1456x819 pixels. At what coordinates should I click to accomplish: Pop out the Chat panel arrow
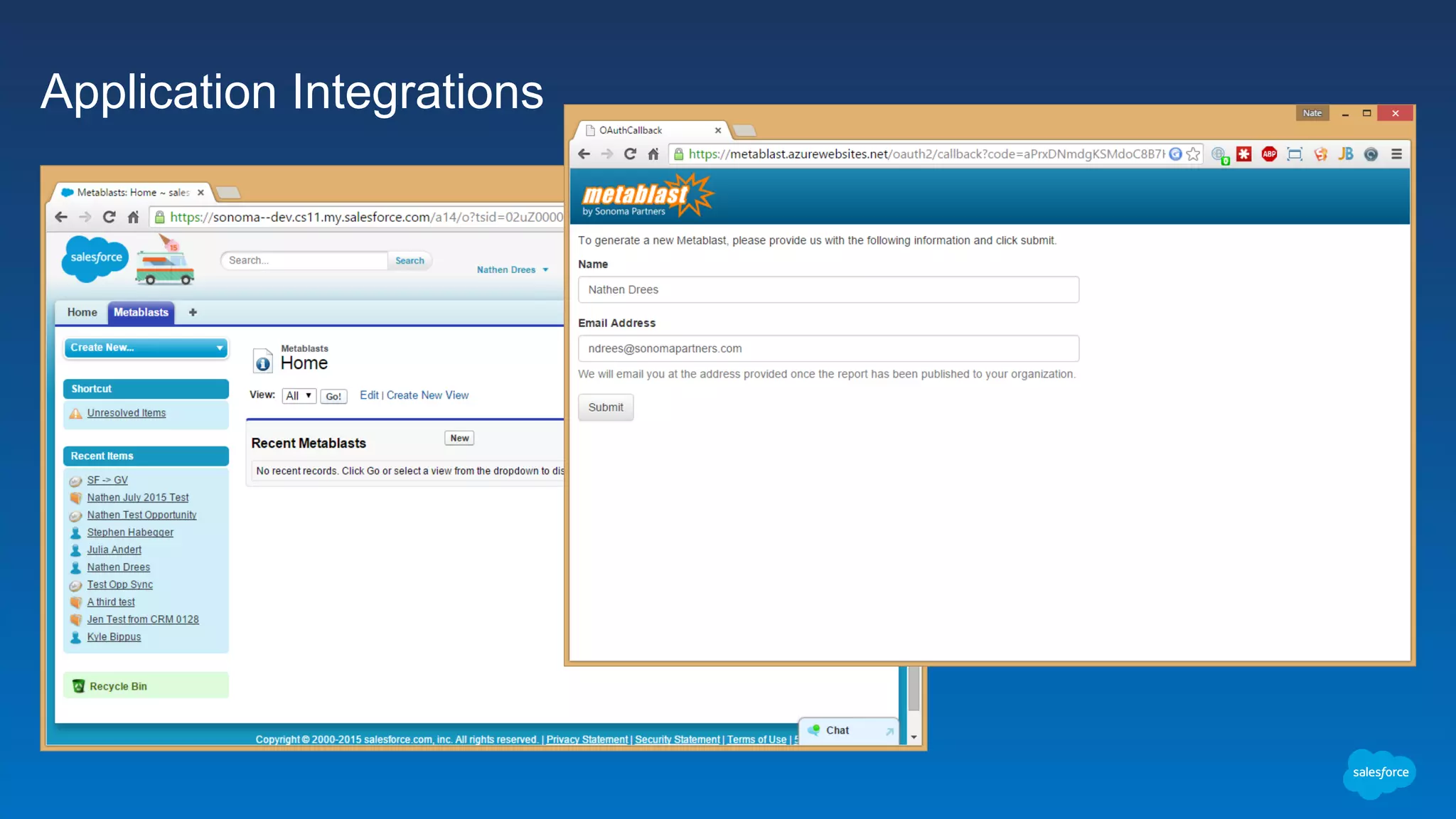tap(889, 731)
